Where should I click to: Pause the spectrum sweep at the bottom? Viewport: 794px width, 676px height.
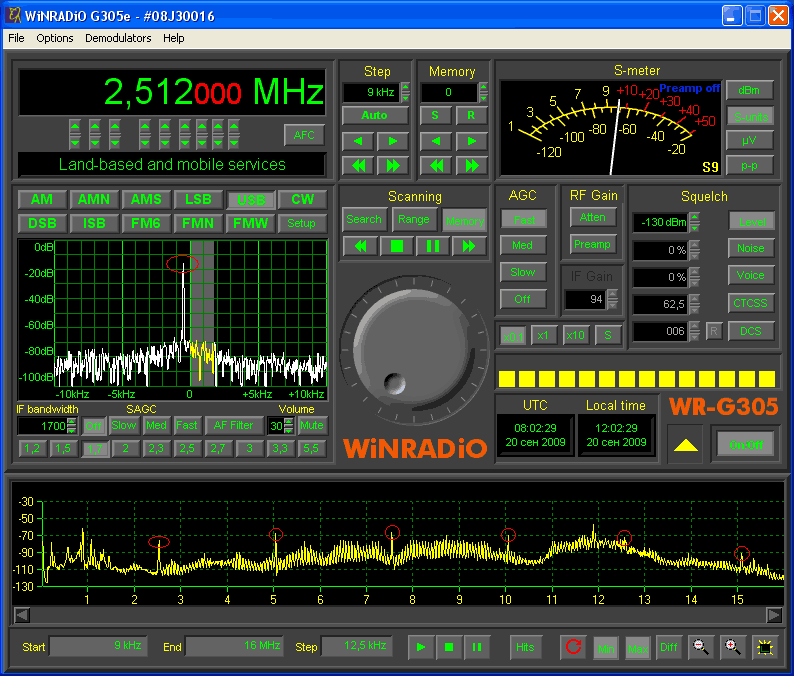[477, 647]
